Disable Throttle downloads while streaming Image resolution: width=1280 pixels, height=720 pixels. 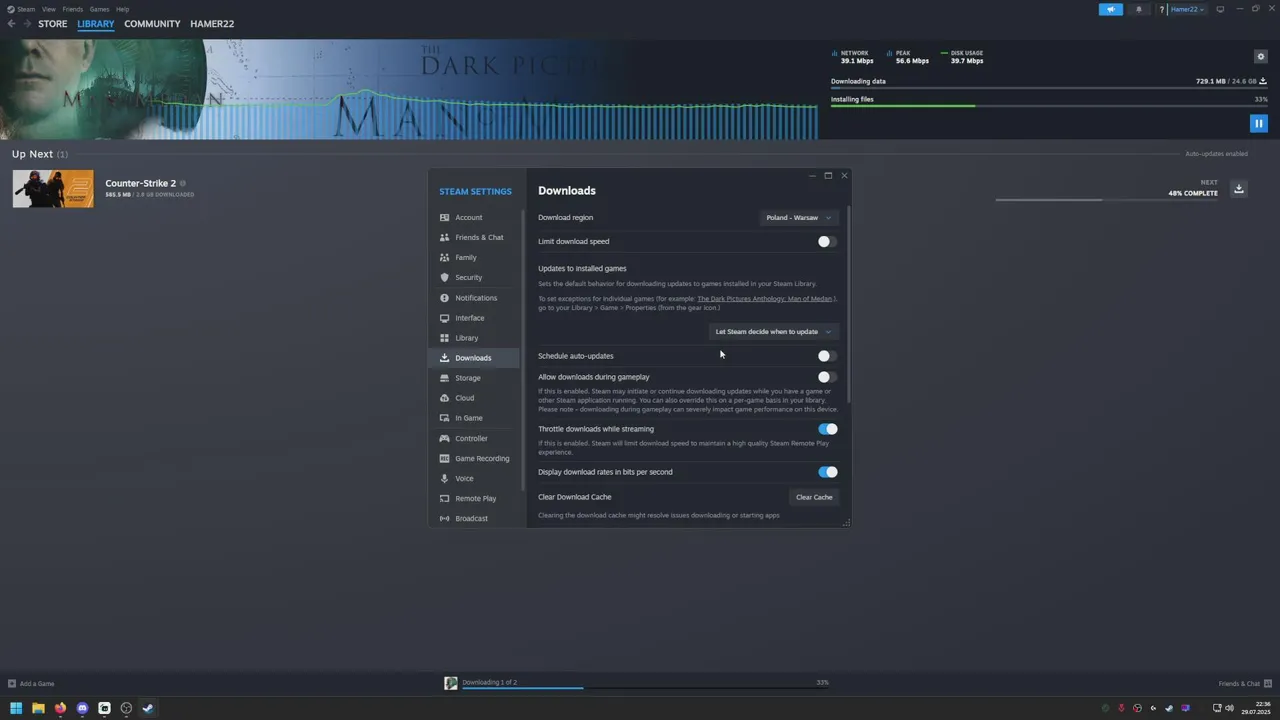[x=828, y=429]
